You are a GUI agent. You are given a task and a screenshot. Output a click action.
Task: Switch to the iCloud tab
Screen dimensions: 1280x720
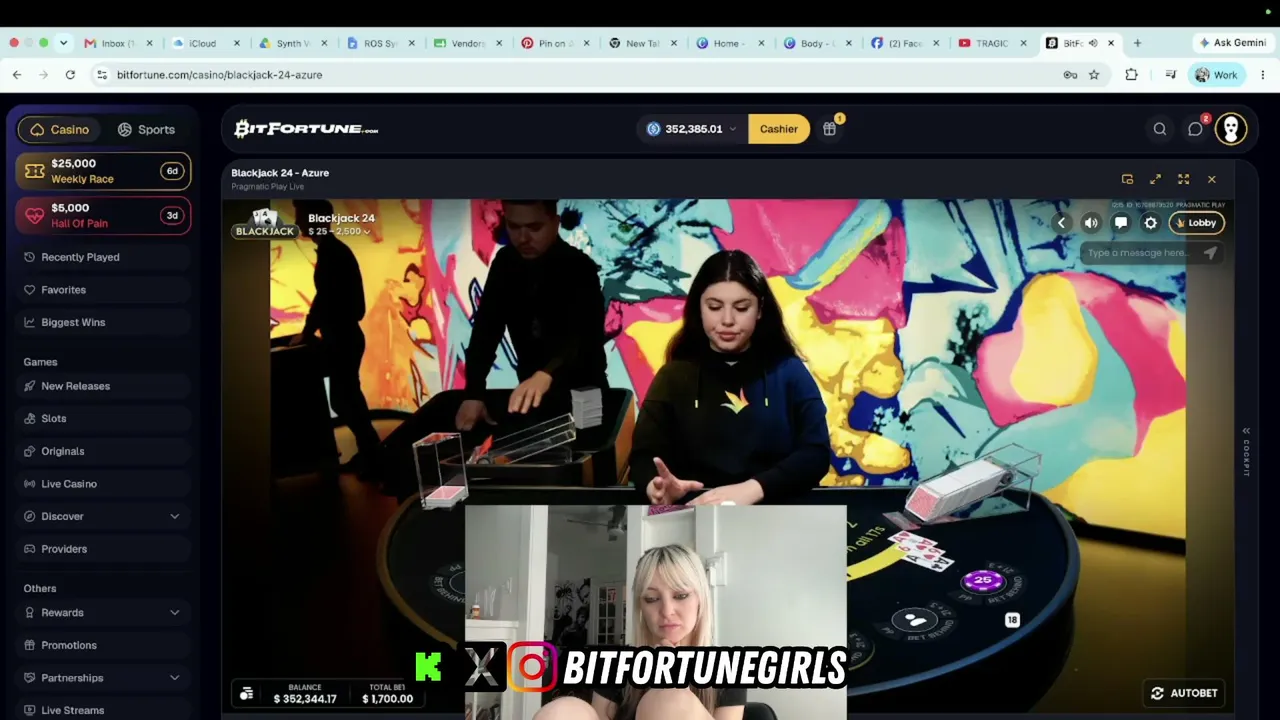point(207,43)
